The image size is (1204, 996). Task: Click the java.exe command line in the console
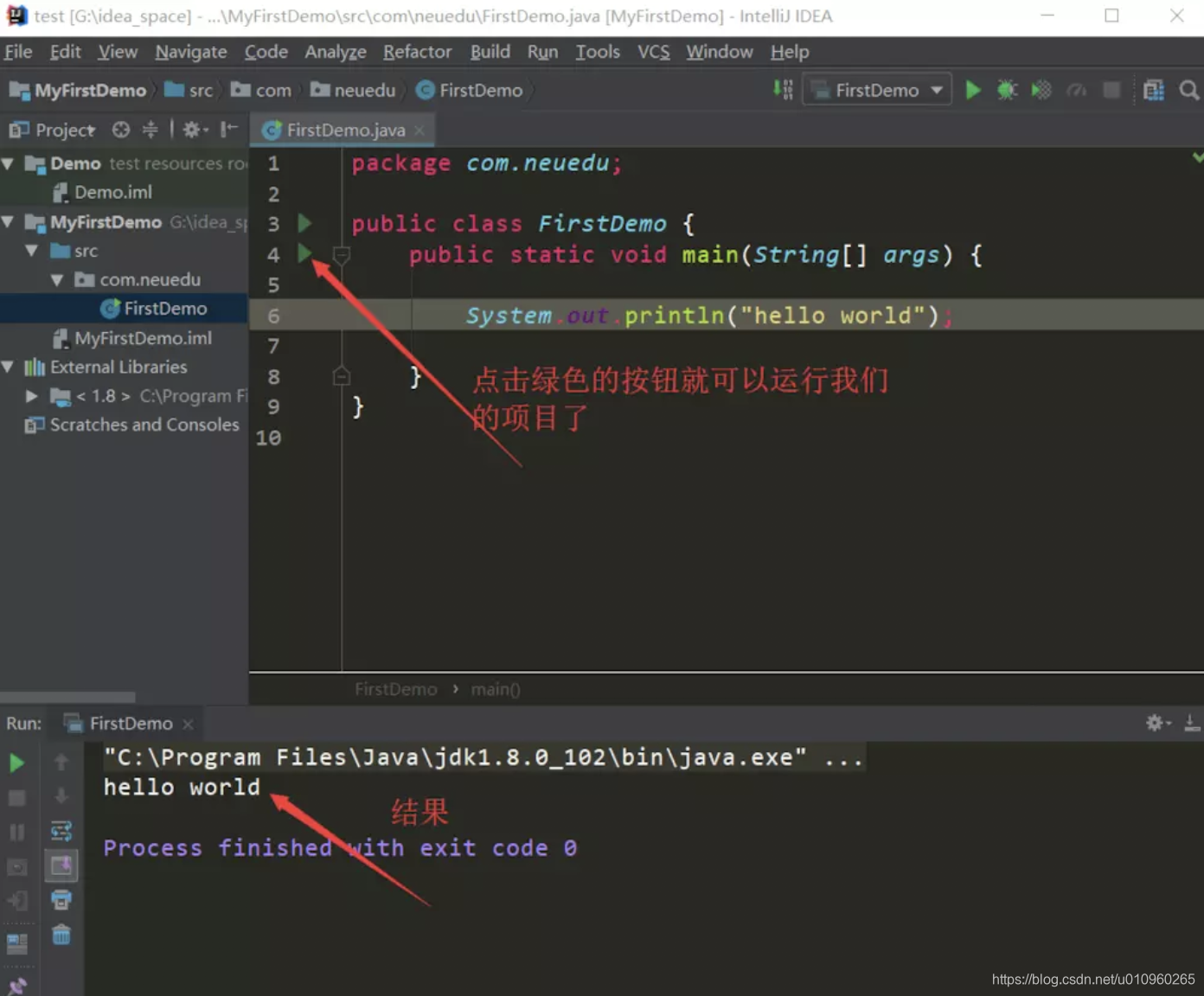(483, 757)
